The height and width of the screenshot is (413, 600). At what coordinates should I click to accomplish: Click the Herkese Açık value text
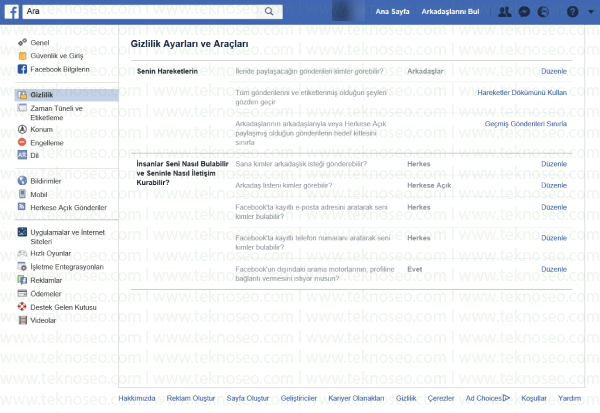point(429,185)
